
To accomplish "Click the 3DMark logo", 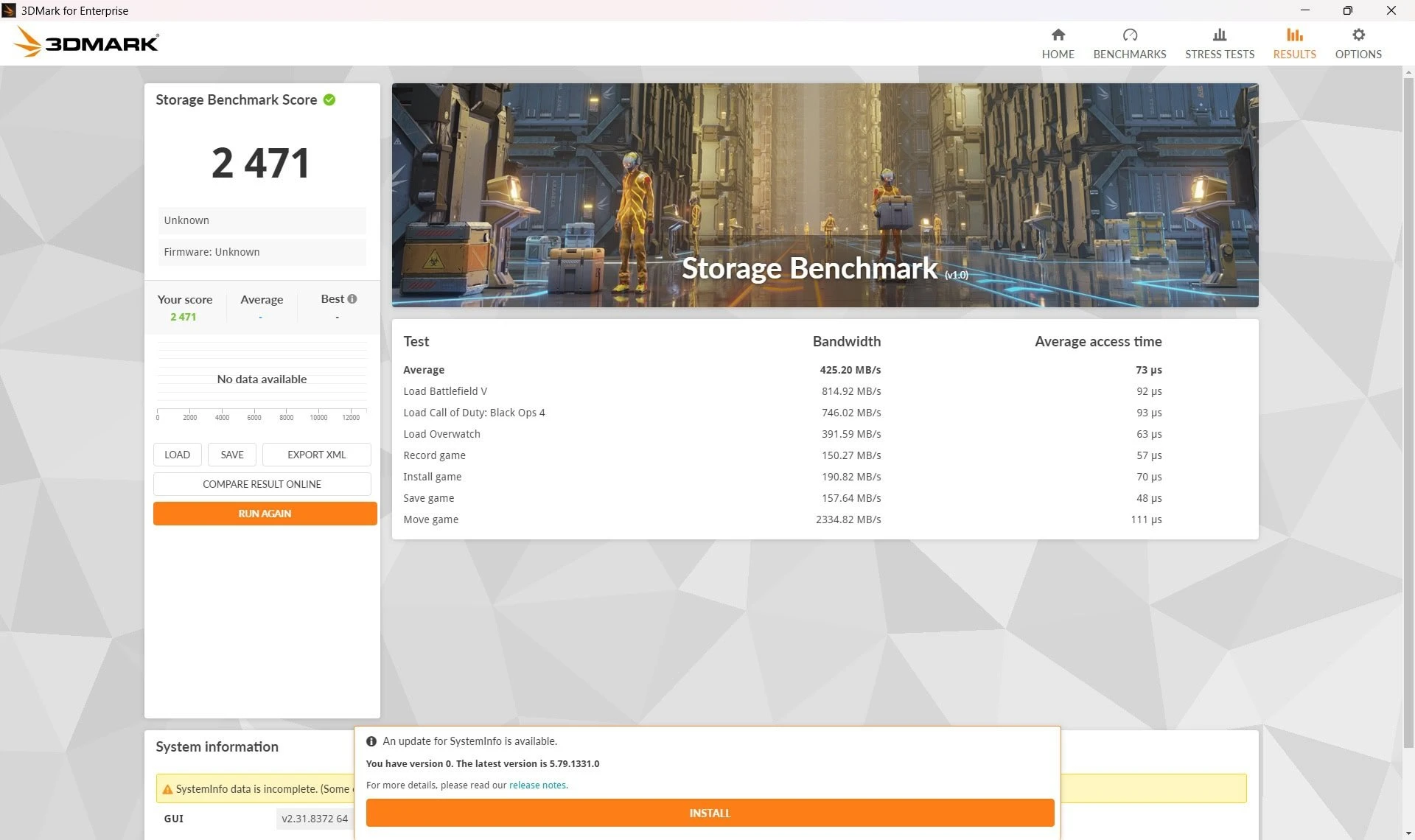I will tap(86, 42).
